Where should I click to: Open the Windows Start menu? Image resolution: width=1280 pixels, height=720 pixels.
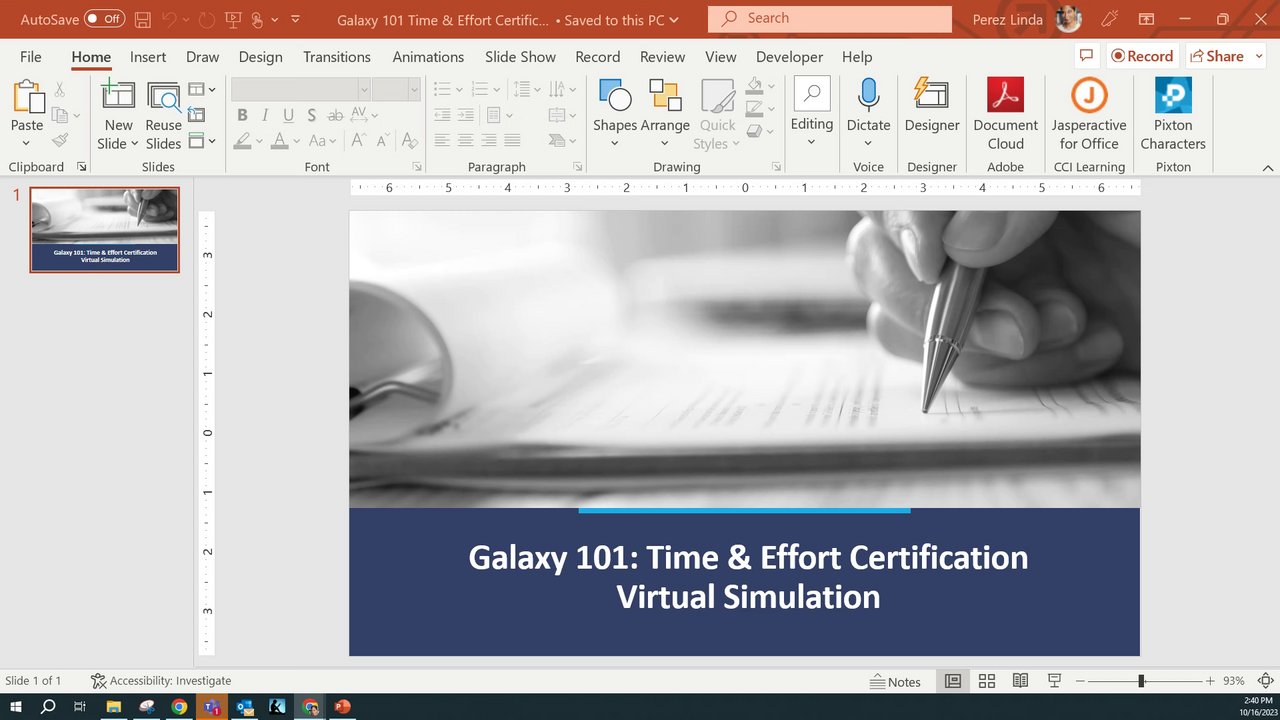point(16,707)
